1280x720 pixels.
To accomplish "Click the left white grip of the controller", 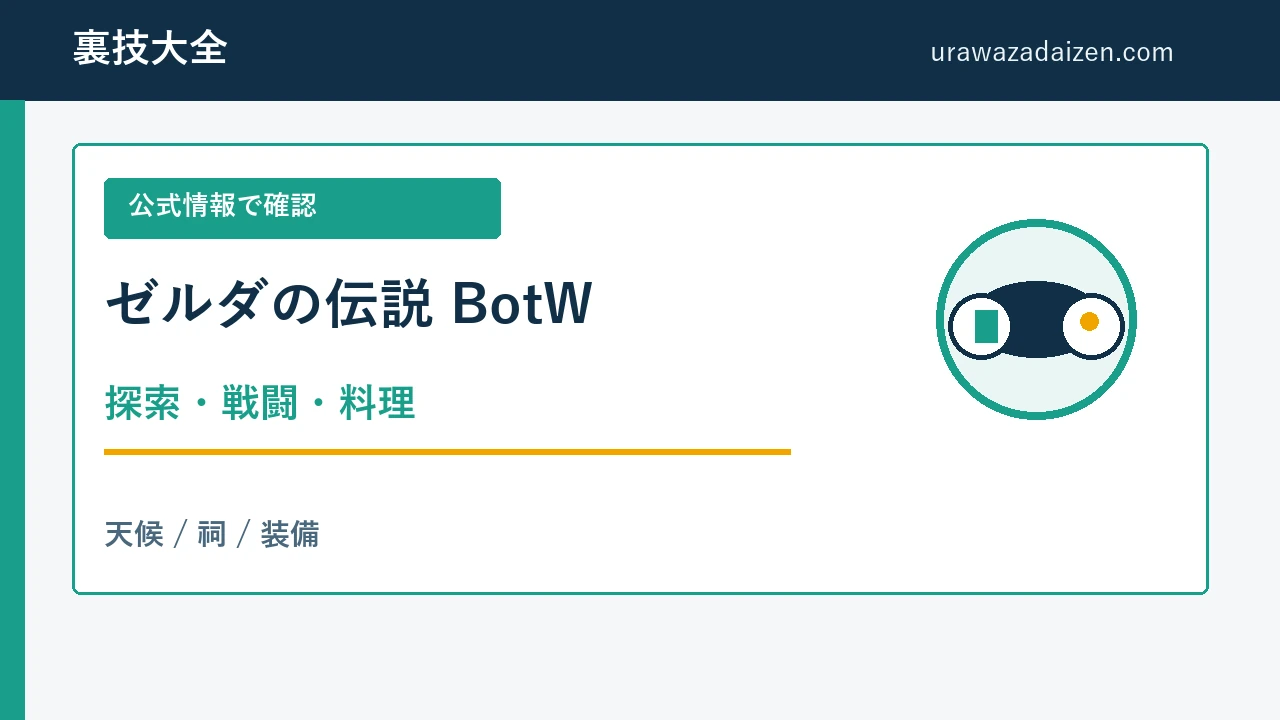I will click(x=980, y=326).
